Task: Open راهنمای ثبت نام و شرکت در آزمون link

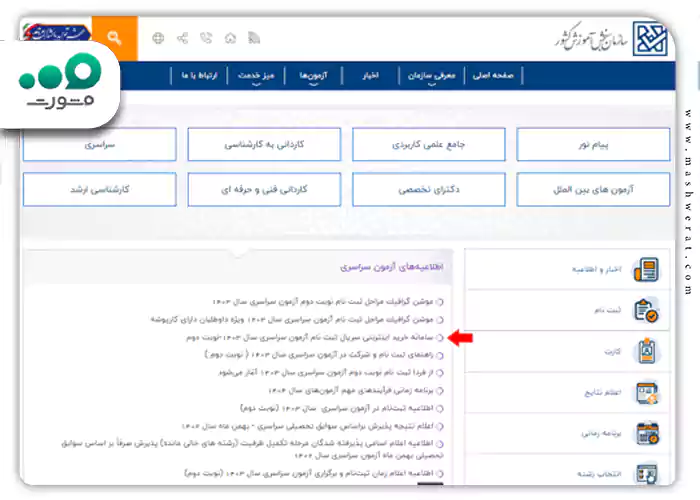Action: pyautogui.click(x=319, y=355)
